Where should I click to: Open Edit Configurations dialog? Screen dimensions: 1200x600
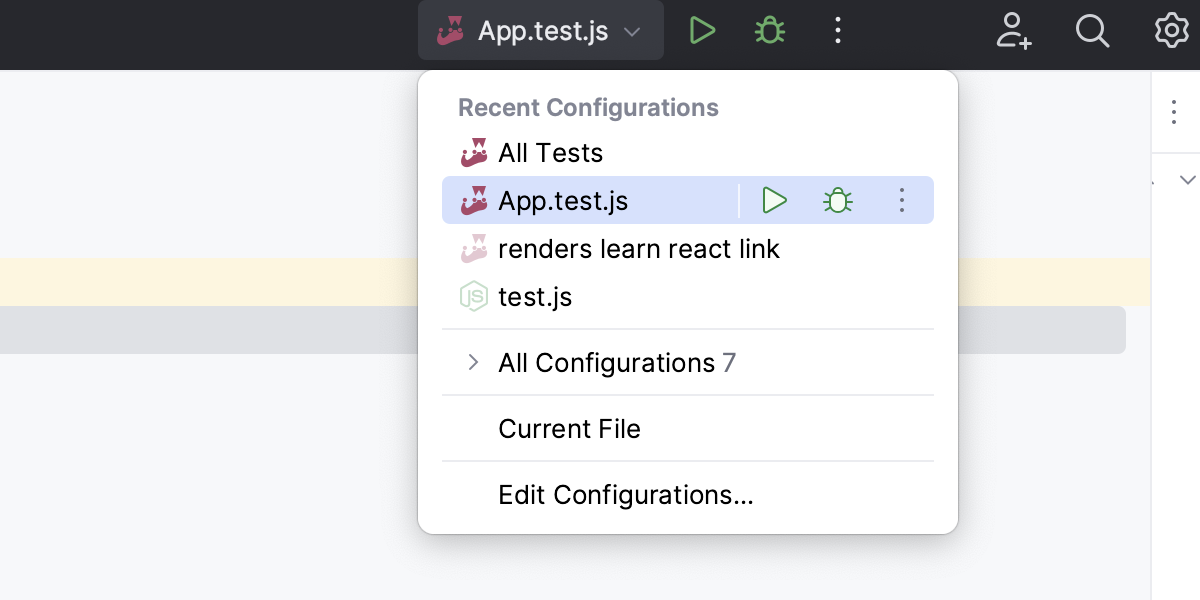tap(626, 494)
